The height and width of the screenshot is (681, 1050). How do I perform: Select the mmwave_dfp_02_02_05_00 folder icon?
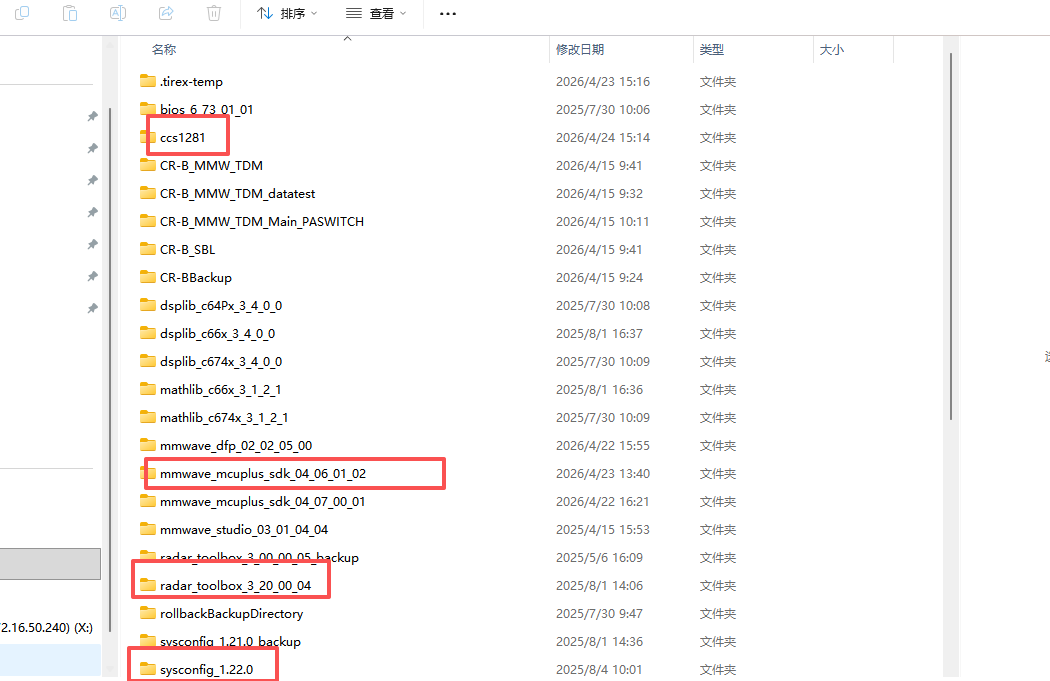pos(148,445)
